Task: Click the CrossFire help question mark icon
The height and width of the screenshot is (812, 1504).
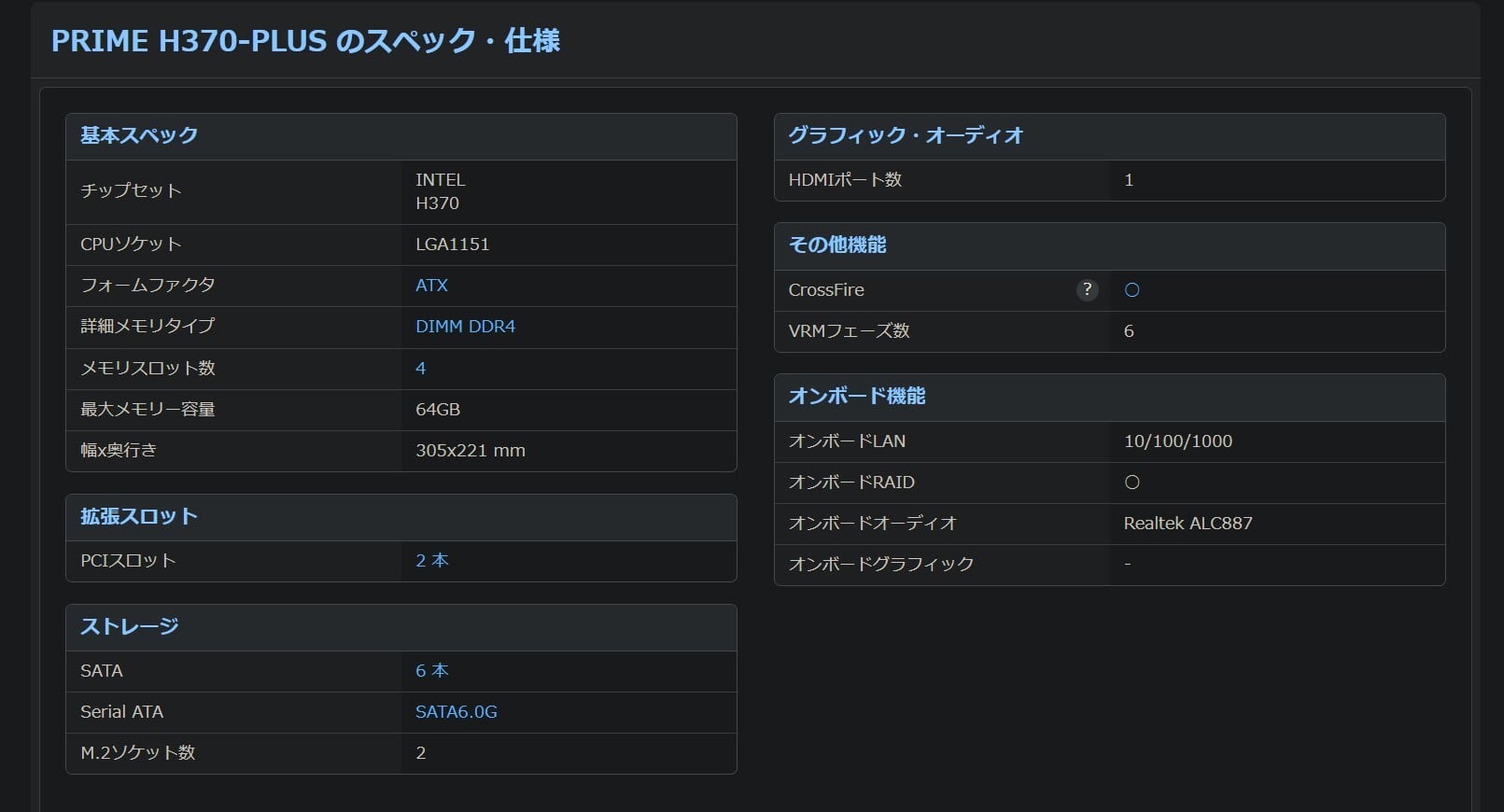Action: point(1087,289)
